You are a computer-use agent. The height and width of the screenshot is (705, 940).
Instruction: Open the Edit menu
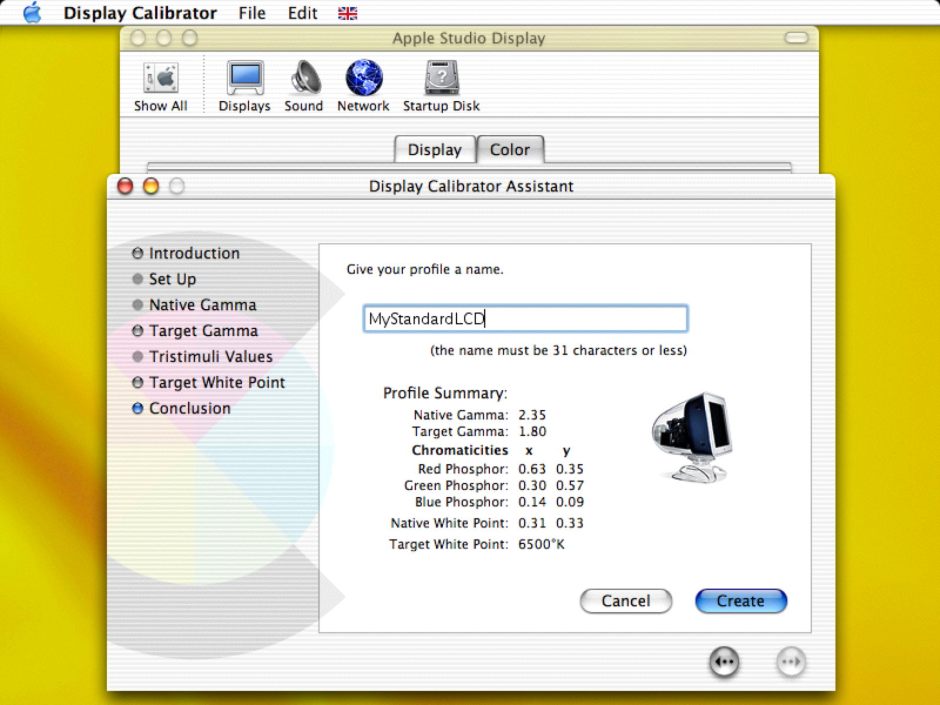coord(302,13)
